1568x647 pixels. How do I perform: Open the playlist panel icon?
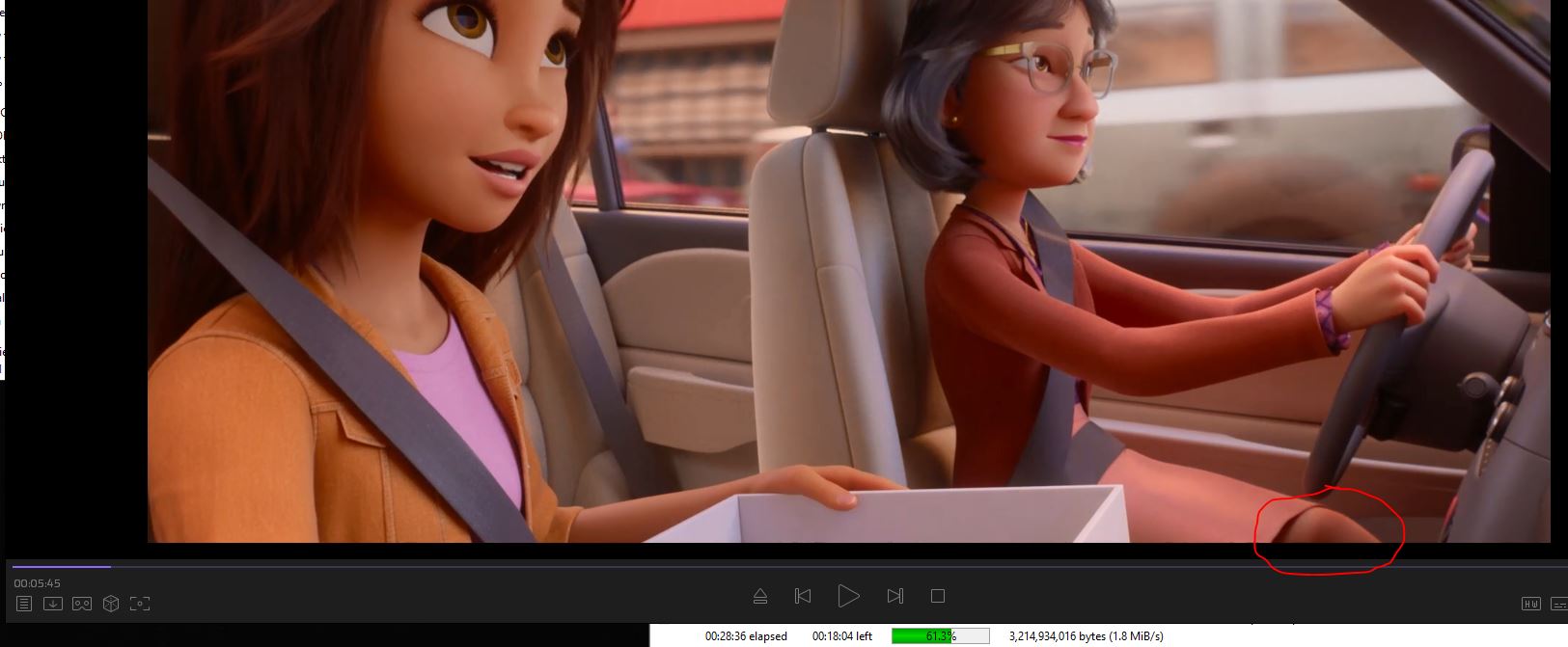[x=24, y=604]
